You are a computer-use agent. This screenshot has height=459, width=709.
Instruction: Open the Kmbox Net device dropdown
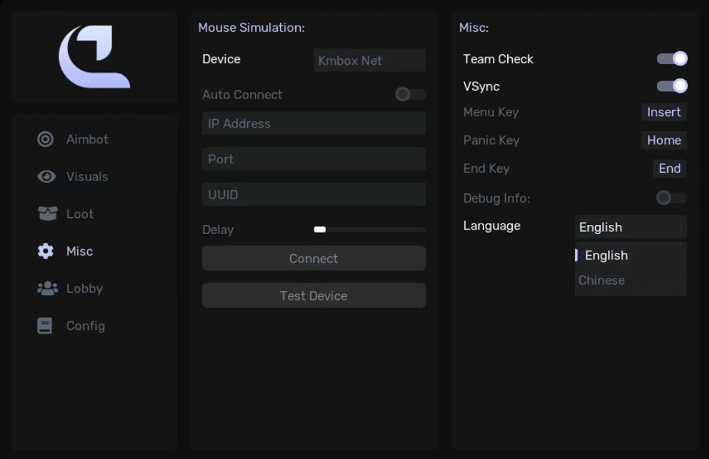[x=369, y=60]
